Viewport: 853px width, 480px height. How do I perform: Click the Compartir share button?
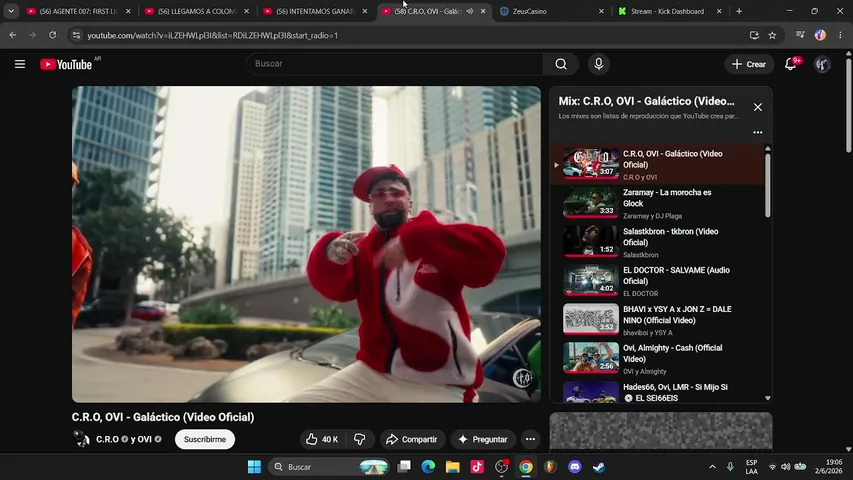[412, 439]
